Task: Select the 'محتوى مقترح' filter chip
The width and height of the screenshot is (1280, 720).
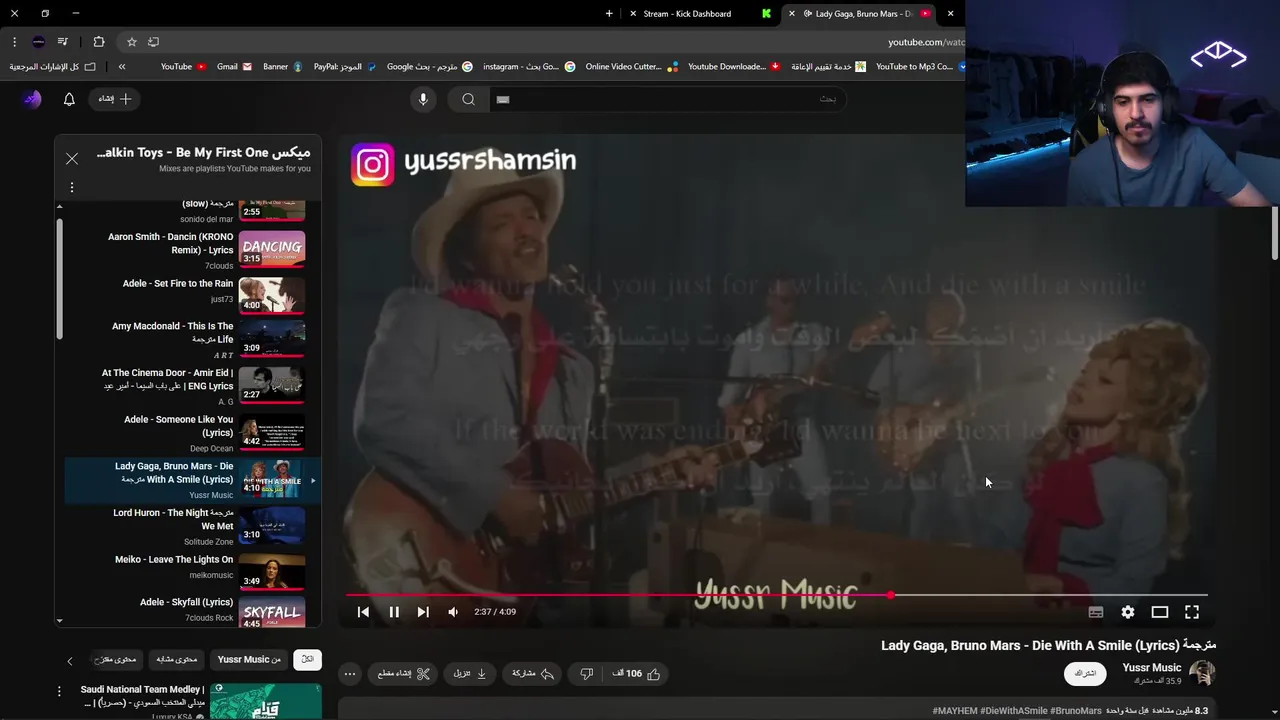Action: click(116, 660)
